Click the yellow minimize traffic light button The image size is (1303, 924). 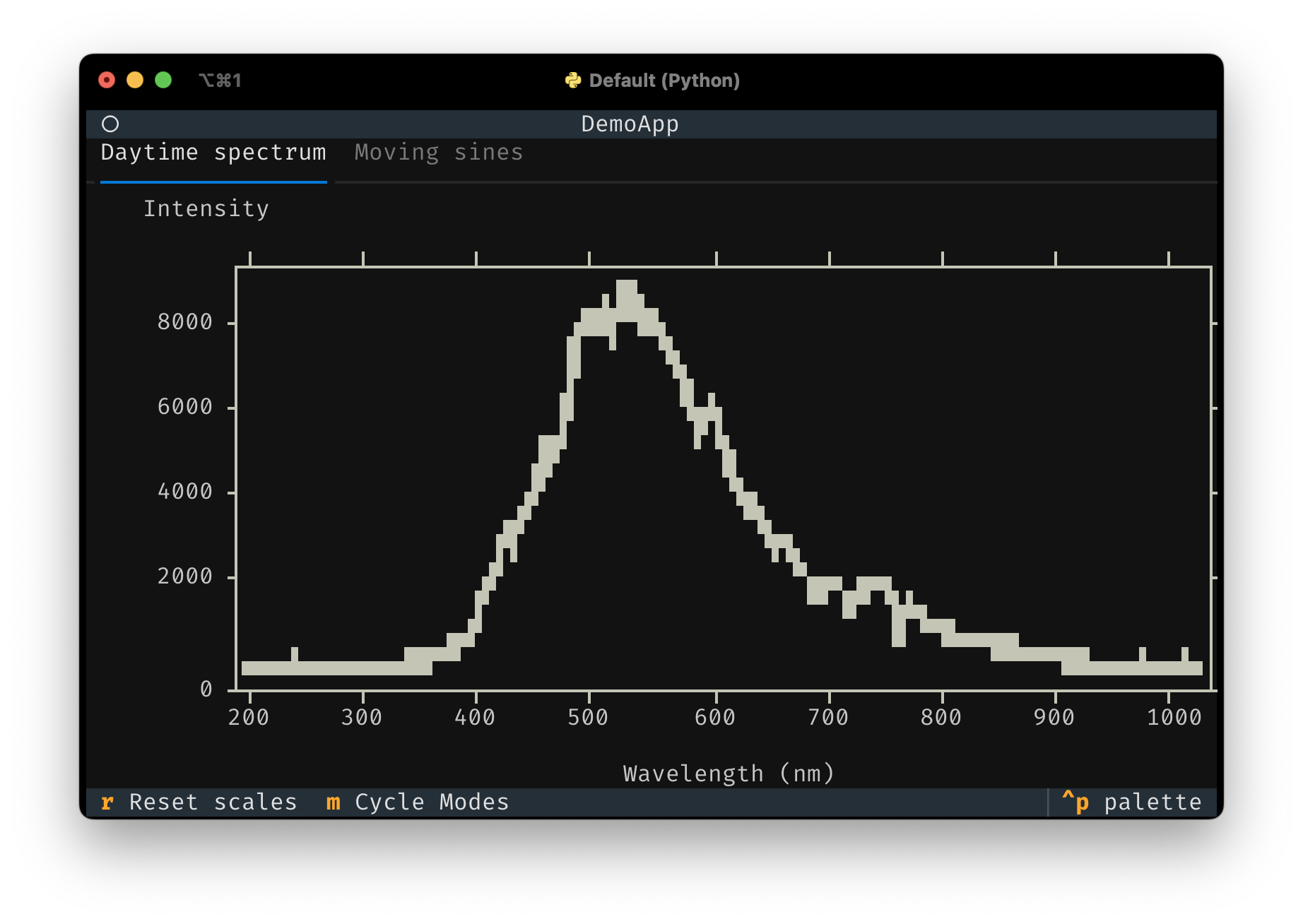[135, 80]
